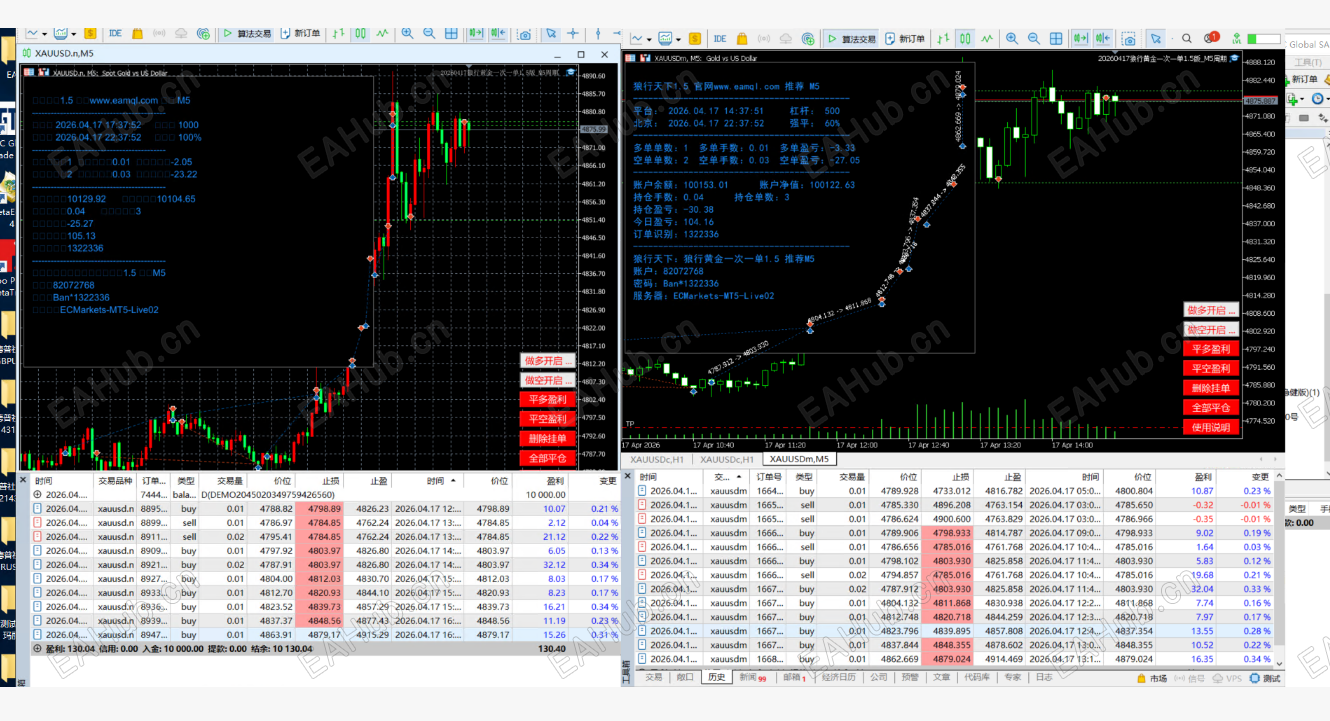
Task: Click the 4875.887 price label on right chart
Action: click(1260, 101)
